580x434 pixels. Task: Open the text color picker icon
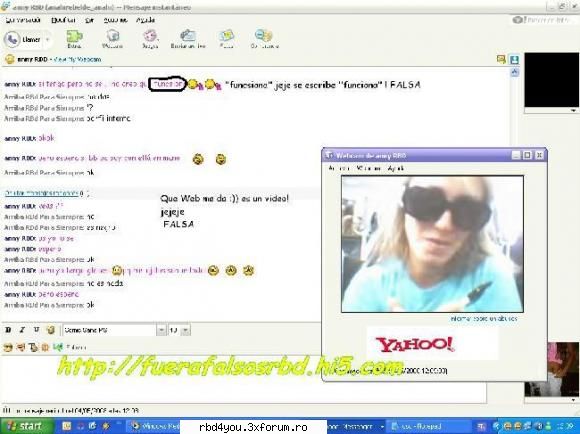[x=51, y=330]
